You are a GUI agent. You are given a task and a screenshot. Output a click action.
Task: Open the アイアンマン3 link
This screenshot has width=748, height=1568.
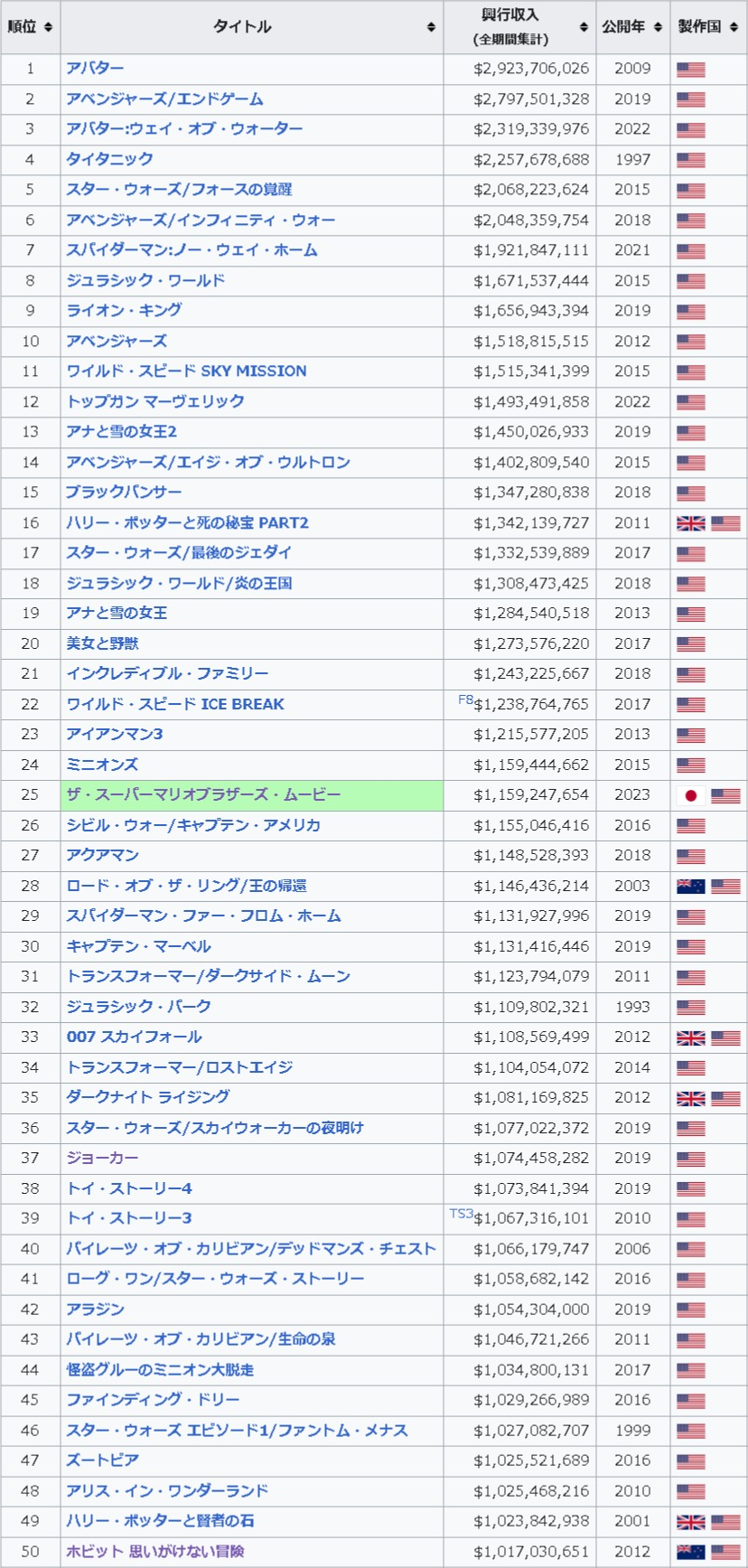pyautogui.click(x=114, y=734)
